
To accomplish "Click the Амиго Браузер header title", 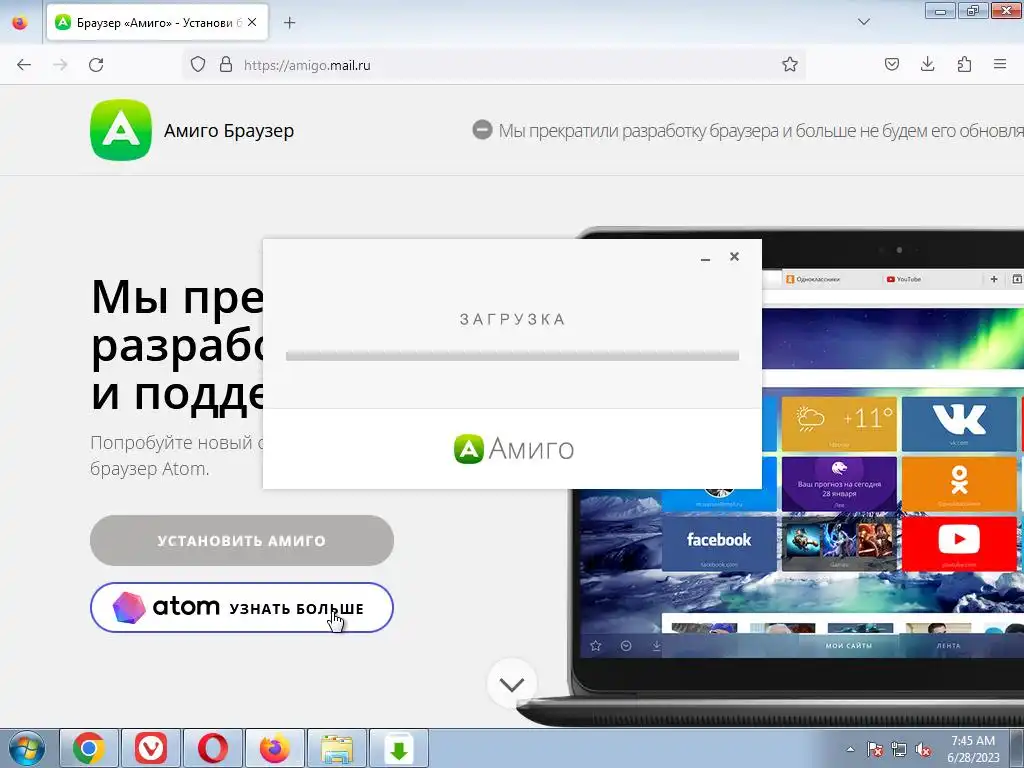I will (x=229, y=131).
